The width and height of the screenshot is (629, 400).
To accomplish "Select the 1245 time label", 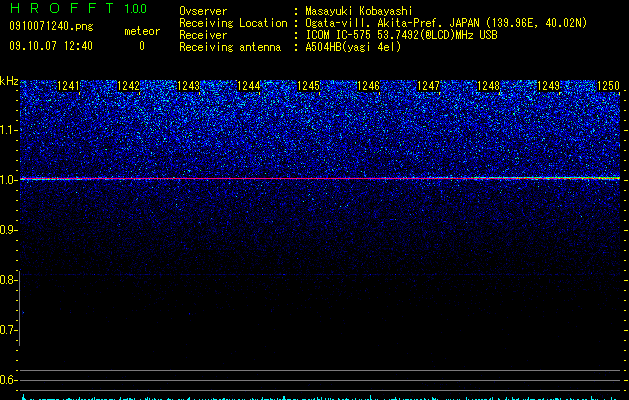I will [308, 86].
